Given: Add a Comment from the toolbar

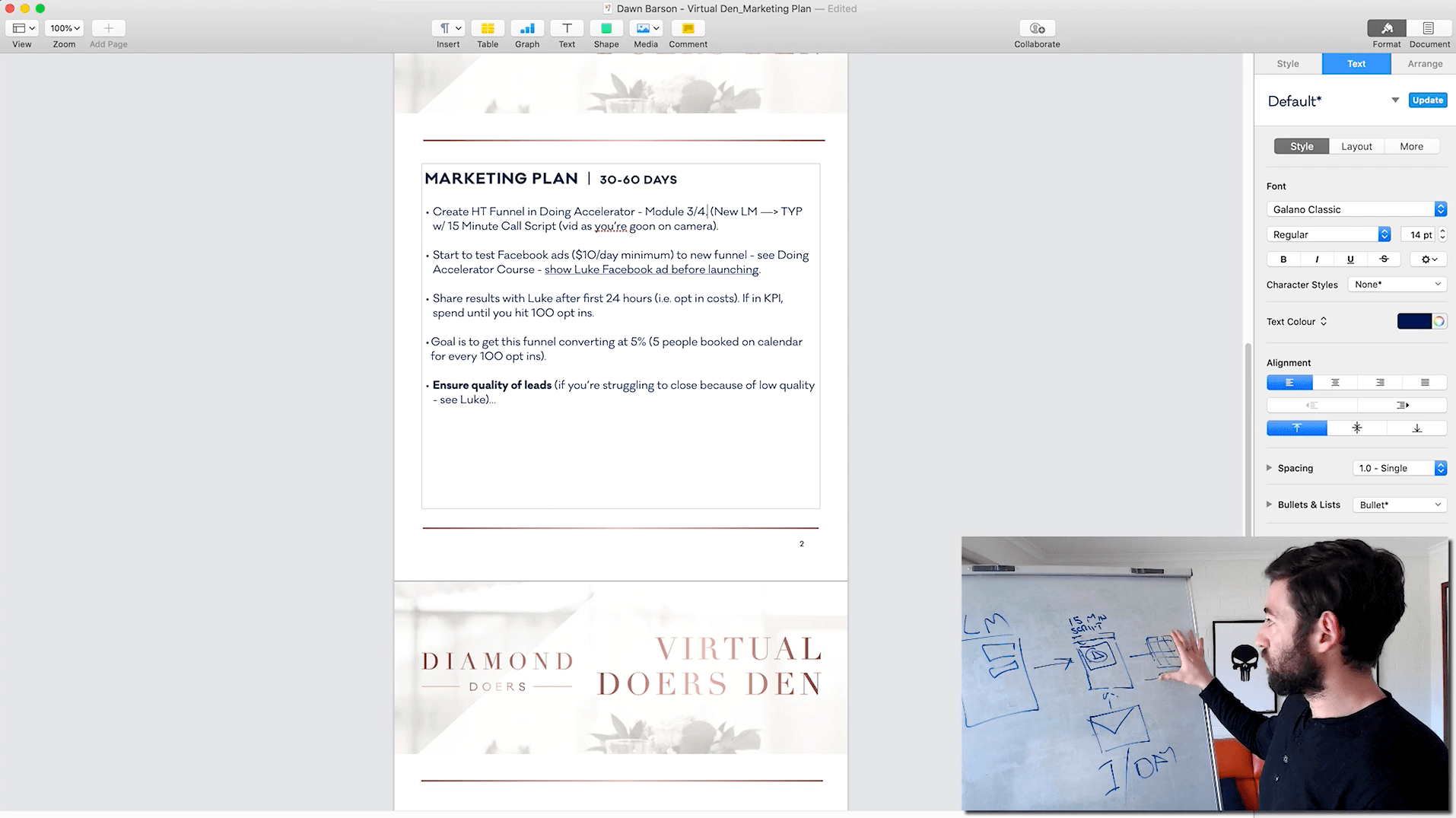Looking at the screenshot, I should pyautogui.click(x=688, y=29).
